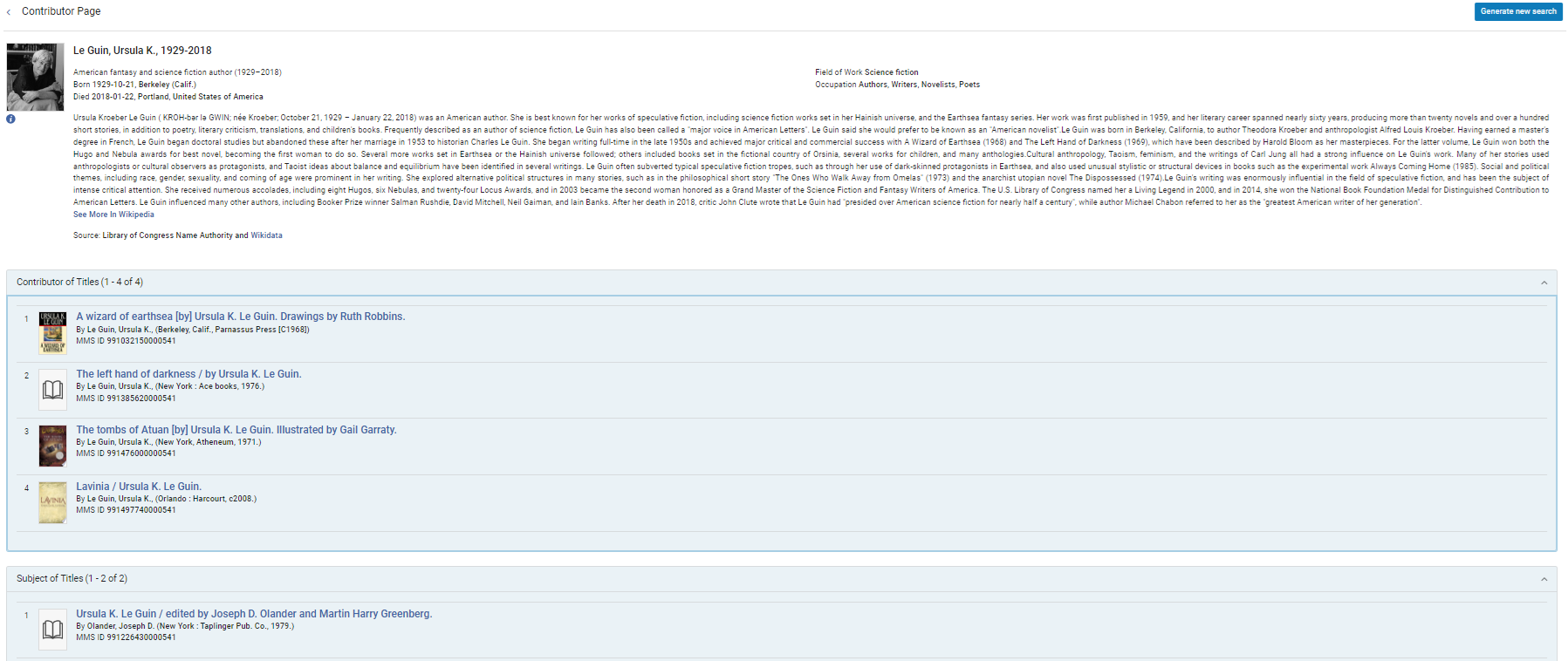
Task: Collapse the Subject of Titles section
Action: tap(1544, 579)
